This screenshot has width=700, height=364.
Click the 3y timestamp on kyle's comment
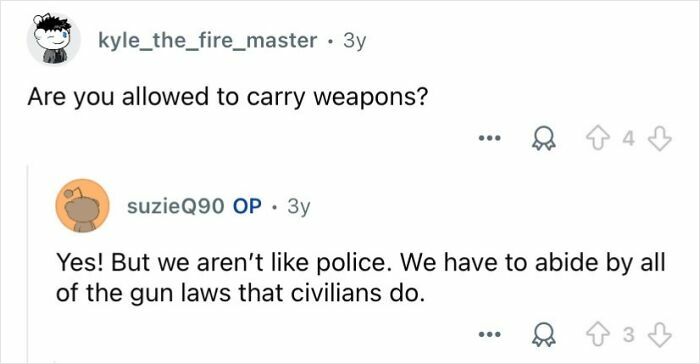354,41
